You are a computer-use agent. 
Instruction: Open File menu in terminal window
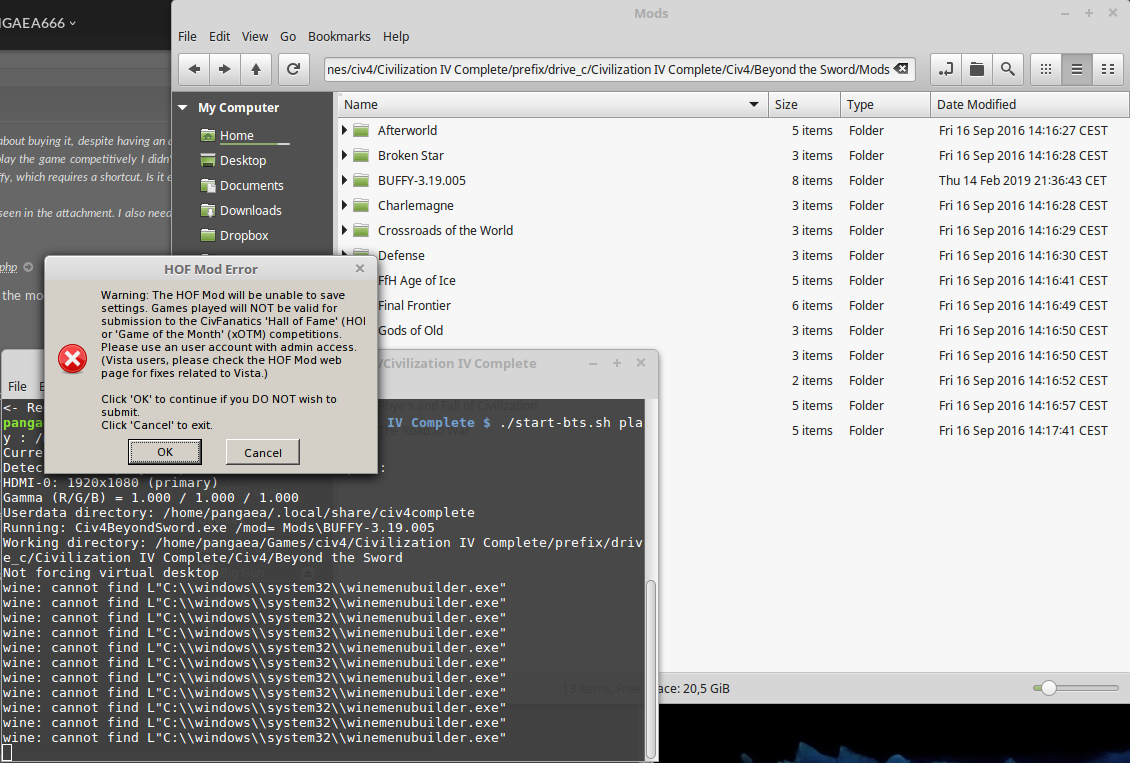[17, 386]
